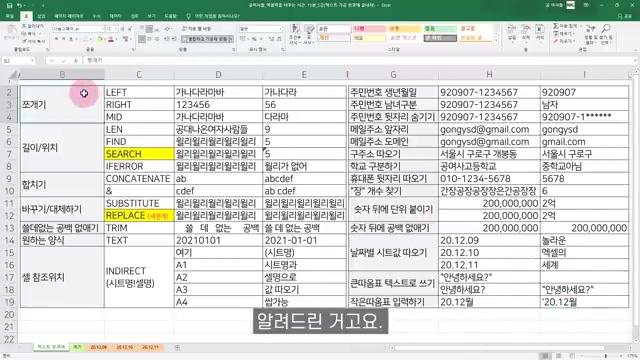The width and height of the screenshot is (640, 360).
Task: Click the Orientation text angle icon
Action: pyautogui.click(x=168, y=29)
